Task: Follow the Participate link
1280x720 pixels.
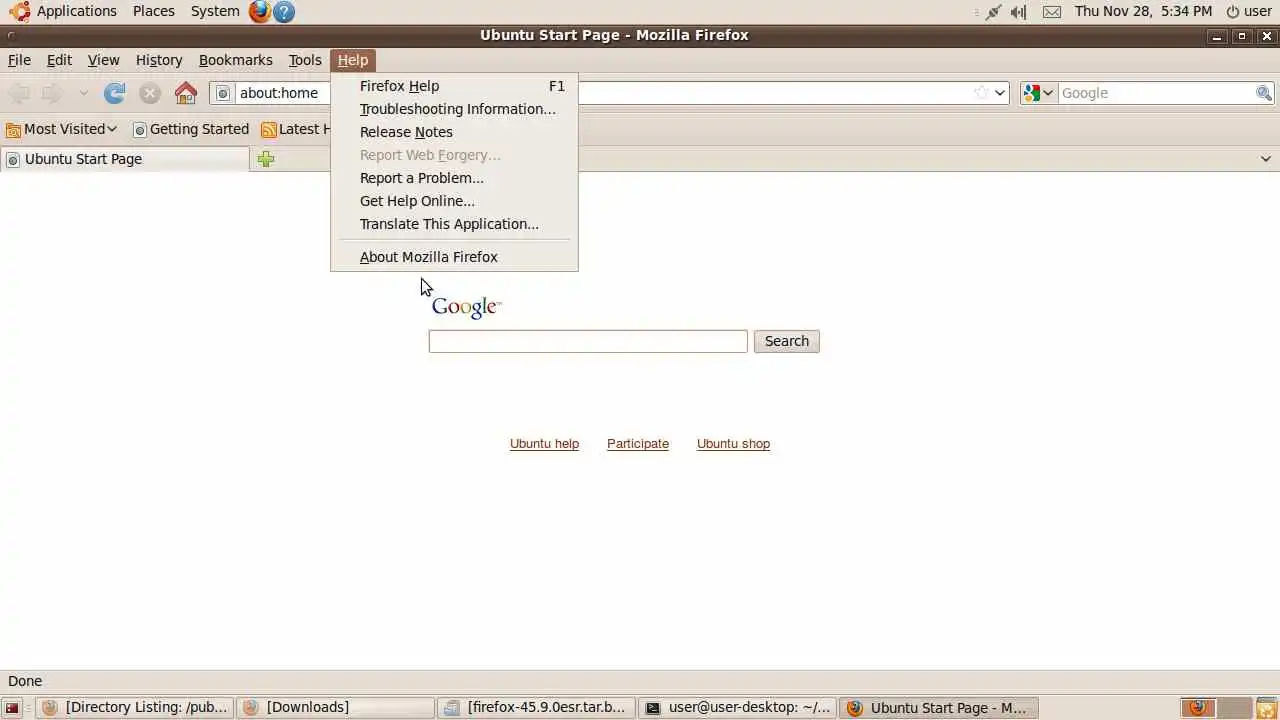Action: click(638, 444)
